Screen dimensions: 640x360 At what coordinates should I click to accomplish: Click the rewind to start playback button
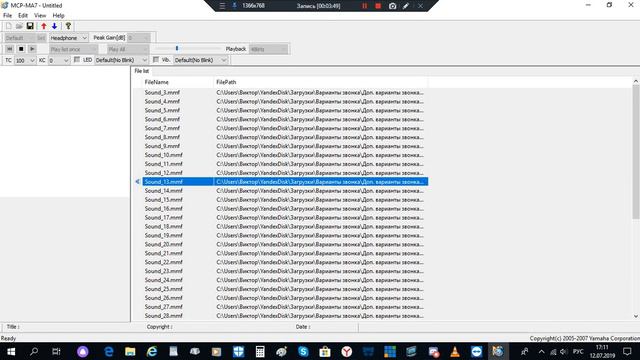point(9,49)
